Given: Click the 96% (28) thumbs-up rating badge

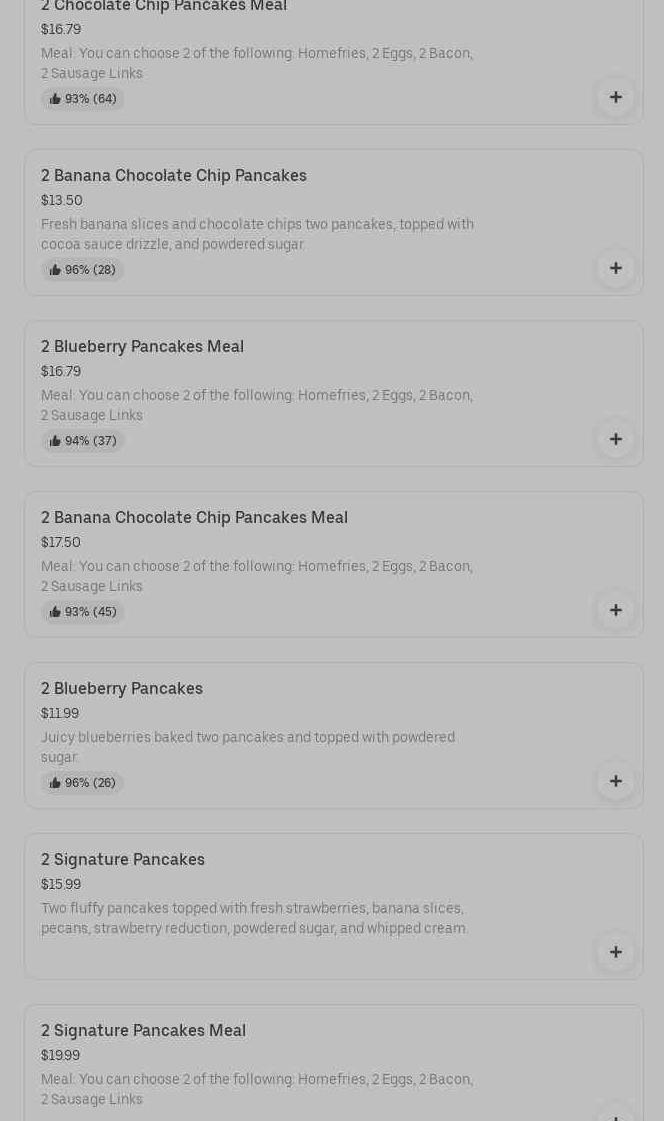Looking at the screenshot, I should click(x=83, y=270).
